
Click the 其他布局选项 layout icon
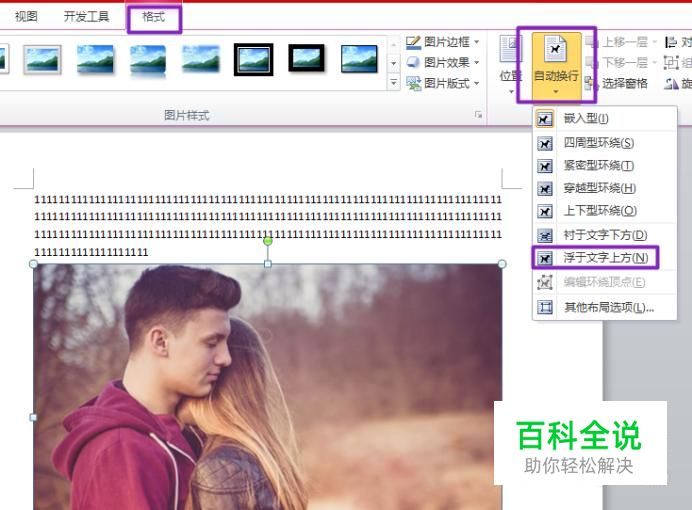(x=545, y=307)
